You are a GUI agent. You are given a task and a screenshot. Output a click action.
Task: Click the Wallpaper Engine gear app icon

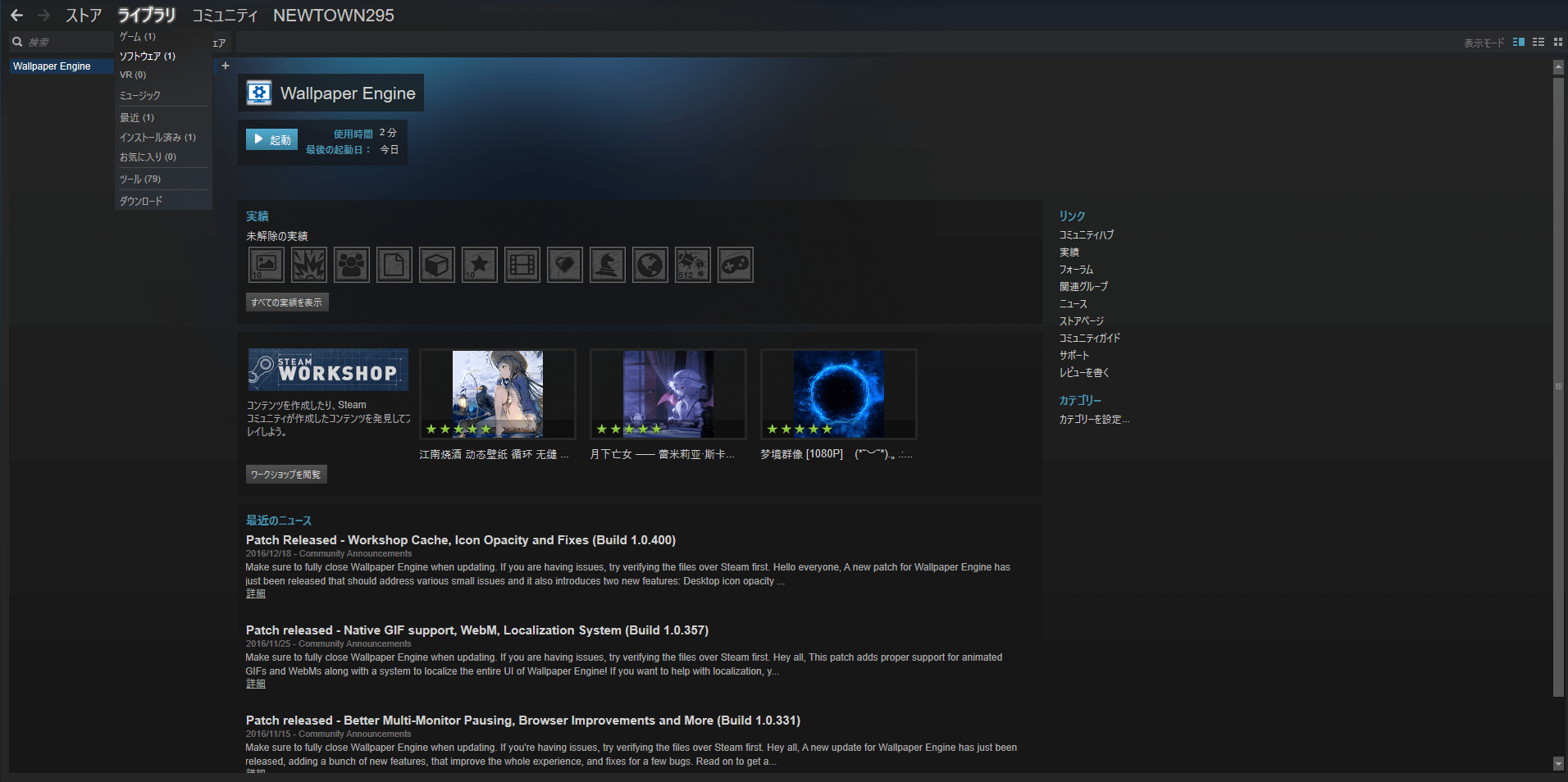pos(259,93)
